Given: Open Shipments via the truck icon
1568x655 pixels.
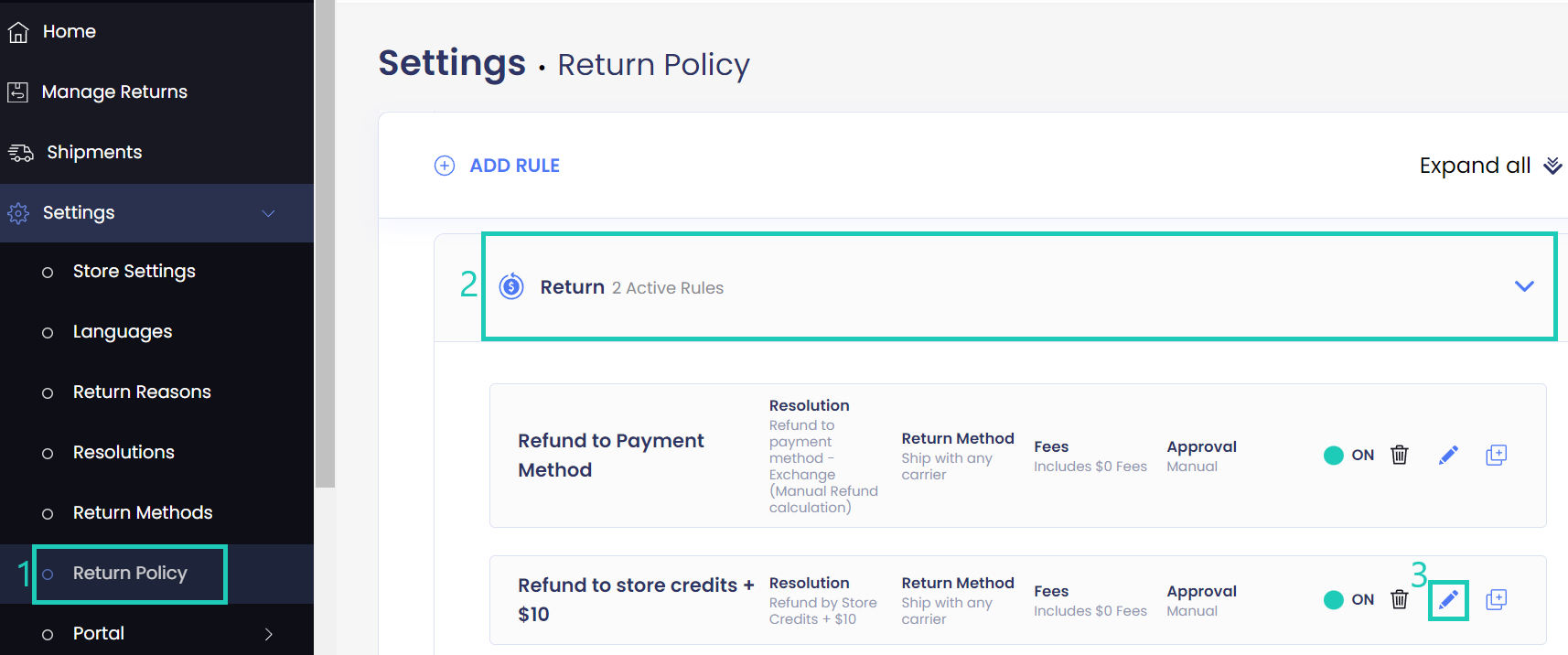Looking at the screenshot, I should click(x=18, y=152).
